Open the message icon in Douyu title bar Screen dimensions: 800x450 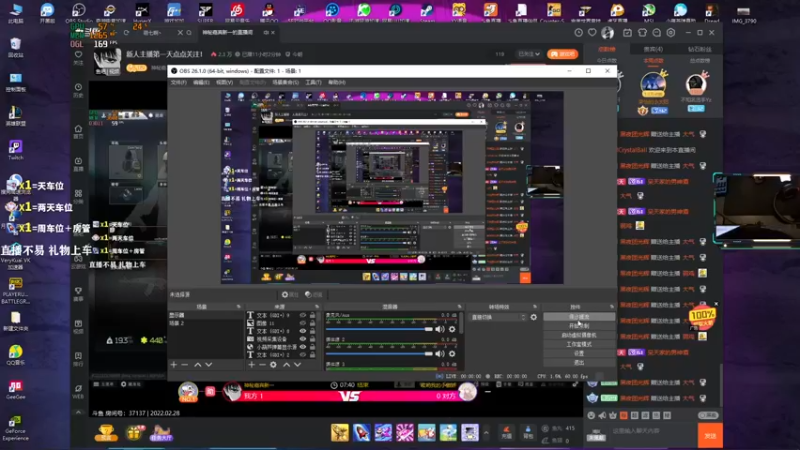point(657,33)
